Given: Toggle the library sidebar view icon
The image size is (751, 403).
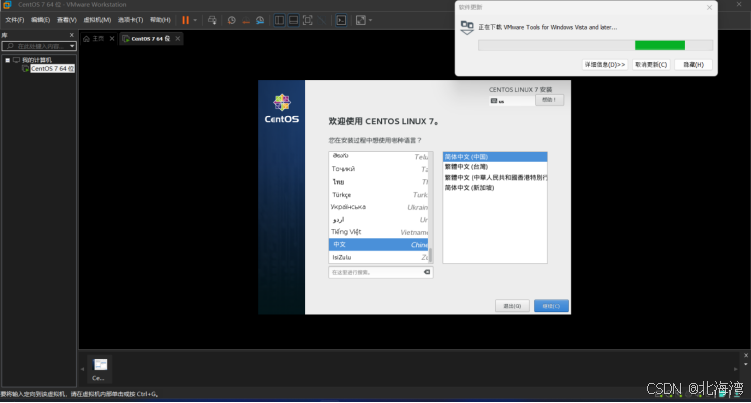Looking at the screenshot, I should click(279, 20).
